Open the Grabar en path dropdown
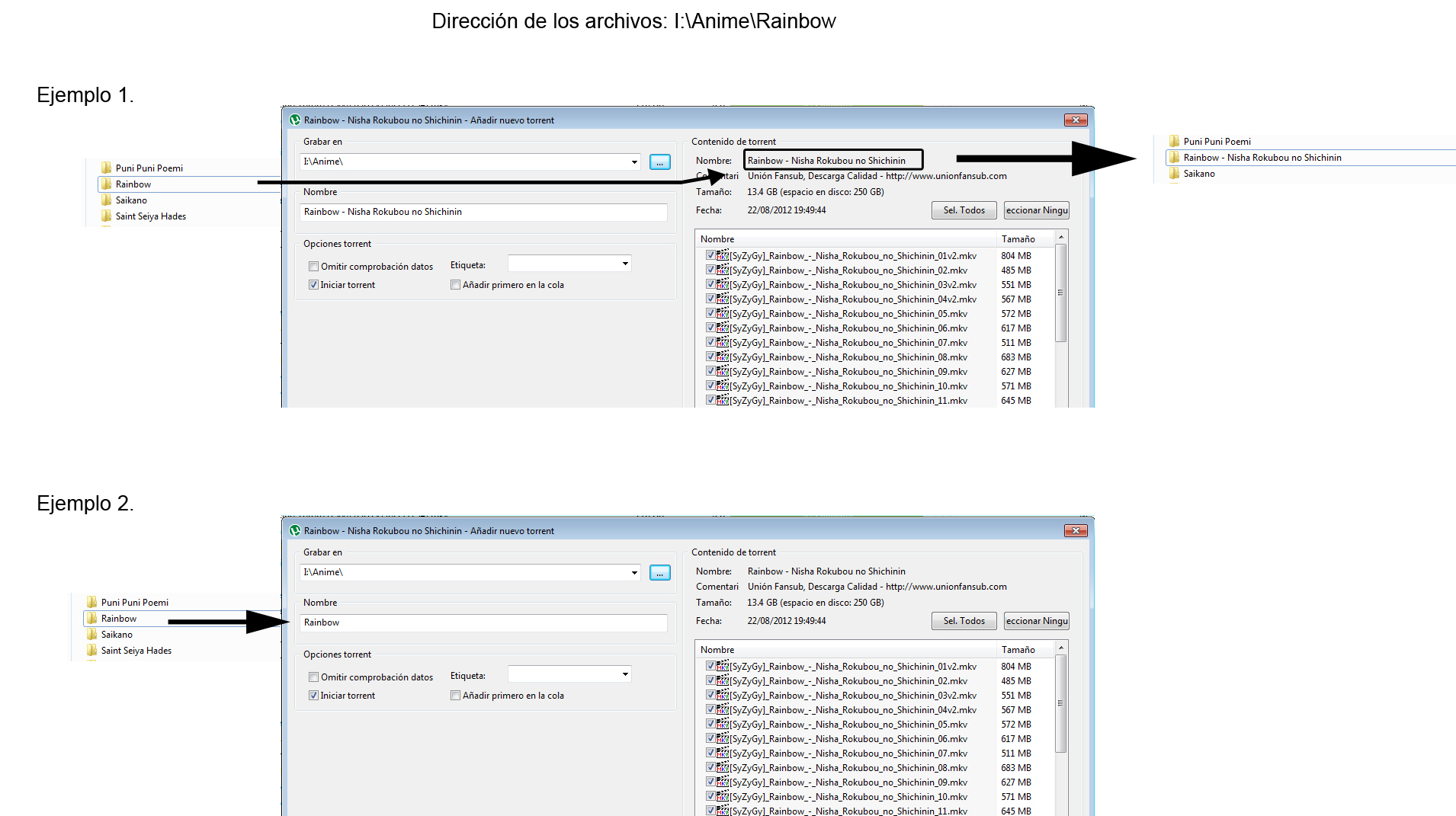The width and height of the screenshot is (1456, 816). [x=633, y=162]
